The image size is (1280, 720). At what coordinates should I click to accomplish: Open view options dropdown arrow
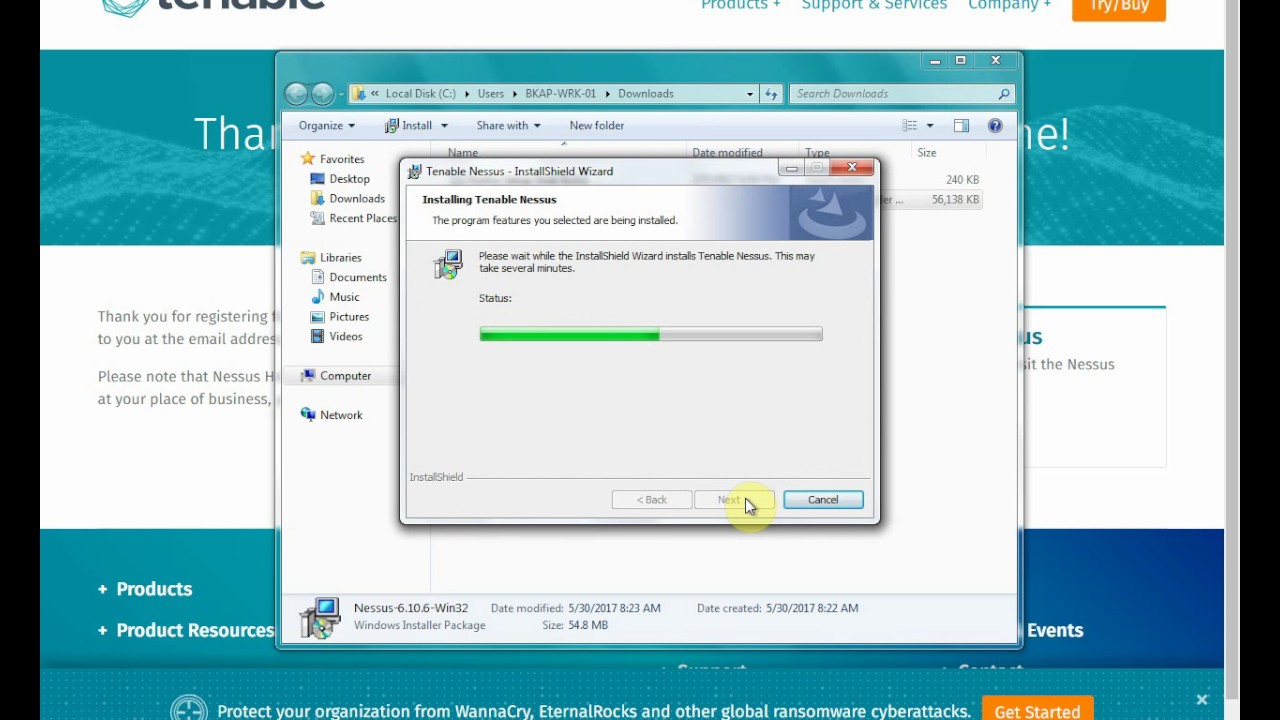click(x=929, y=126)
